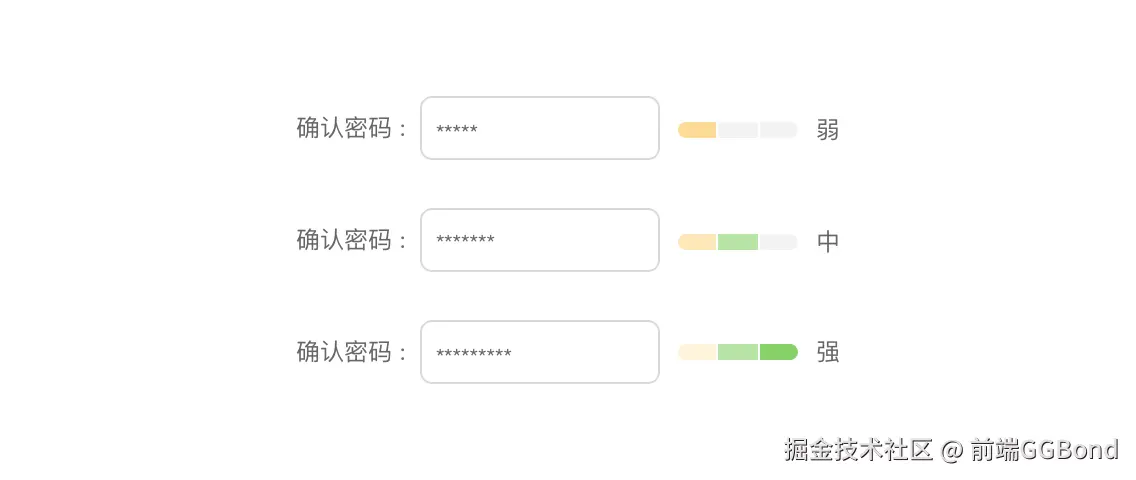Image resolution: width=1136 pixels, height=480 pixels.
Task: Click the password field containing five asterisks
Action: (539, 128)
